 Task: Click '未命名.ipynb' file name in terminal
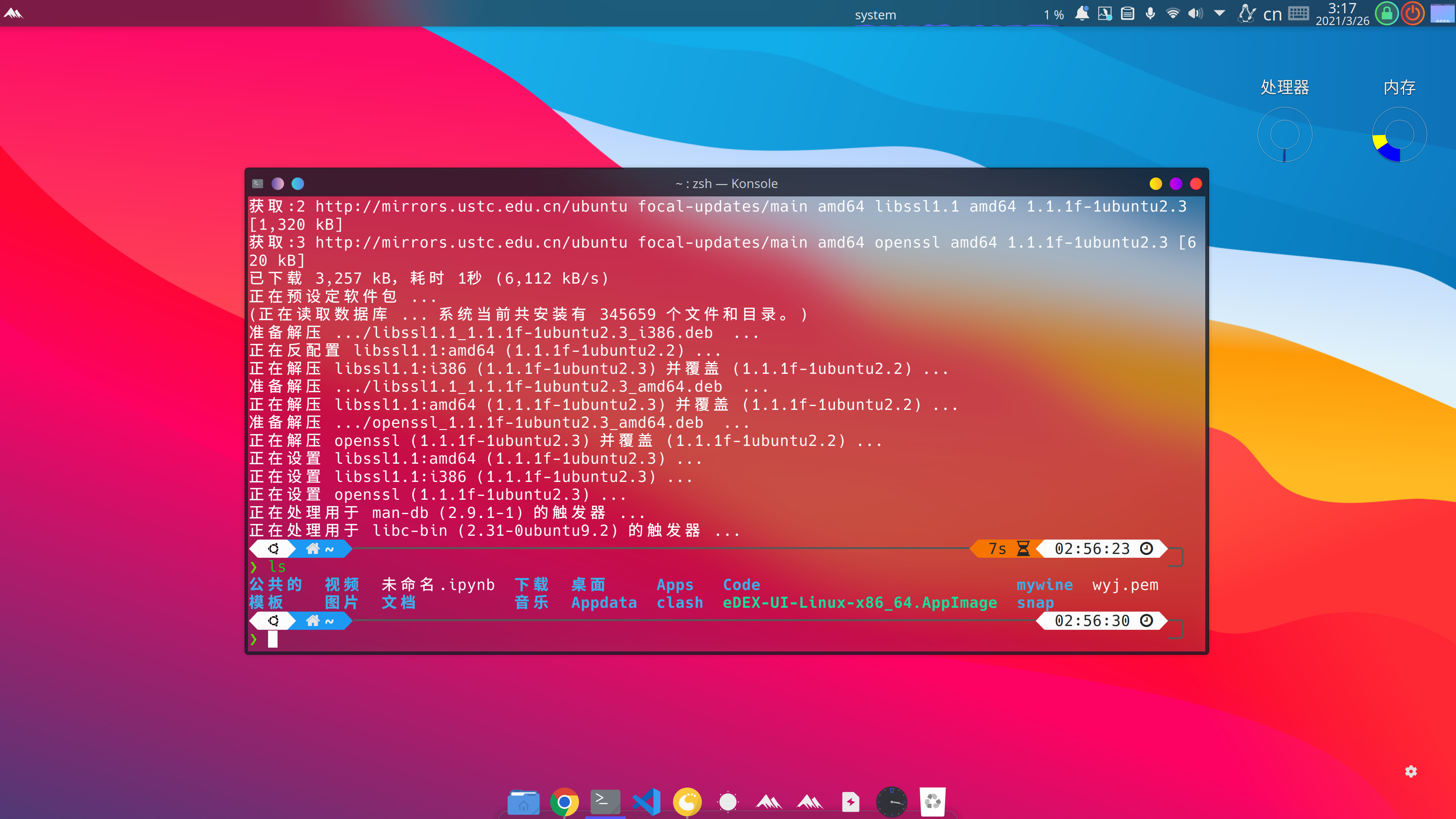pyautogui.click(x=438, y=584)
